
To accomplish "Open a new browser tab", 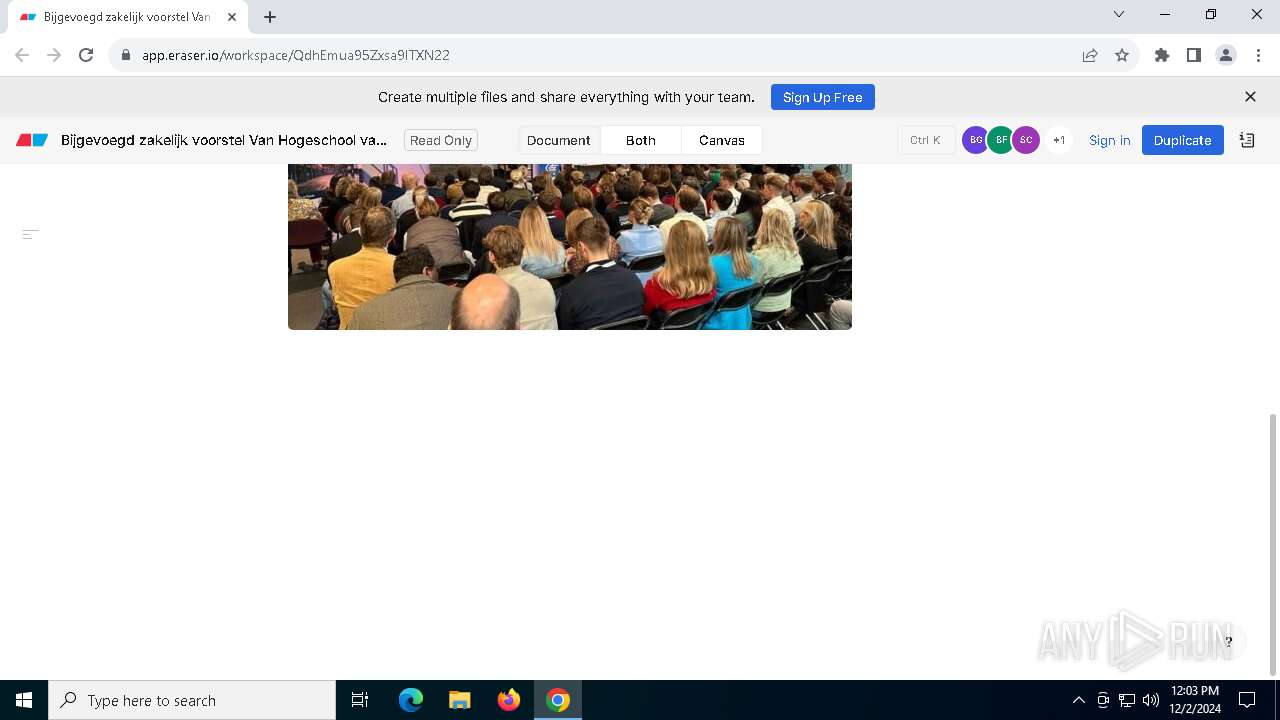I will pos(270,17).
